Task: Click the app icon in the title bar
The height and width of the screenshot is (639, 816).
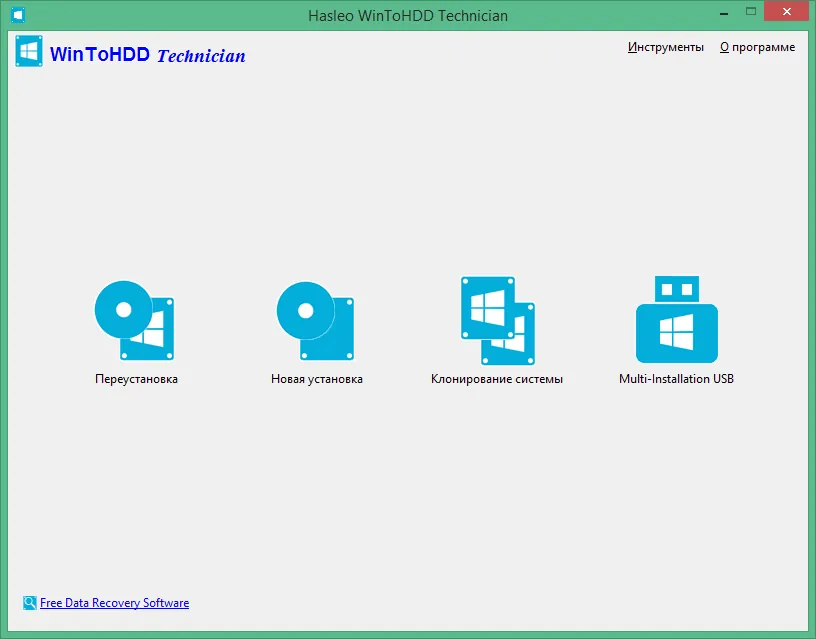Action: [x=18, y=15]
